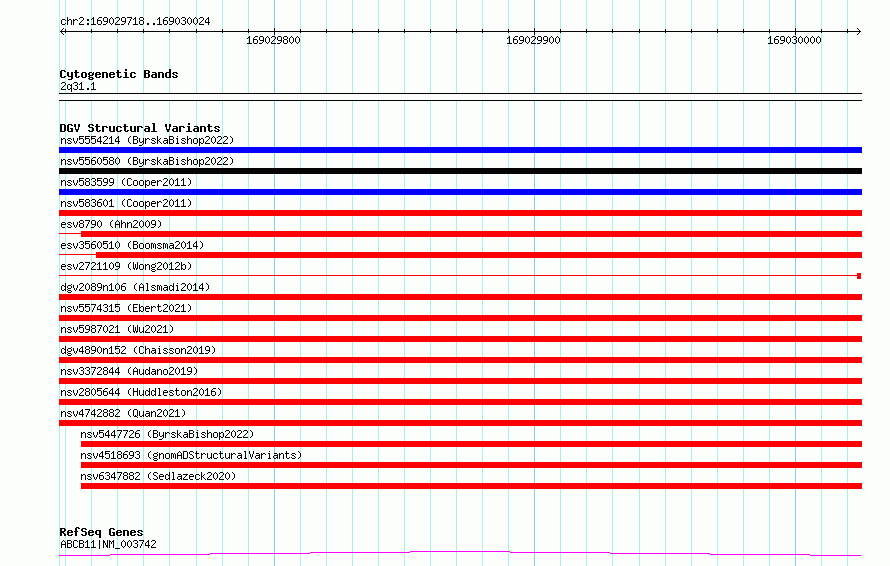890x566 pixels.
Task: Select the black bar of nsv5560580
Action: tap(460, 171)
